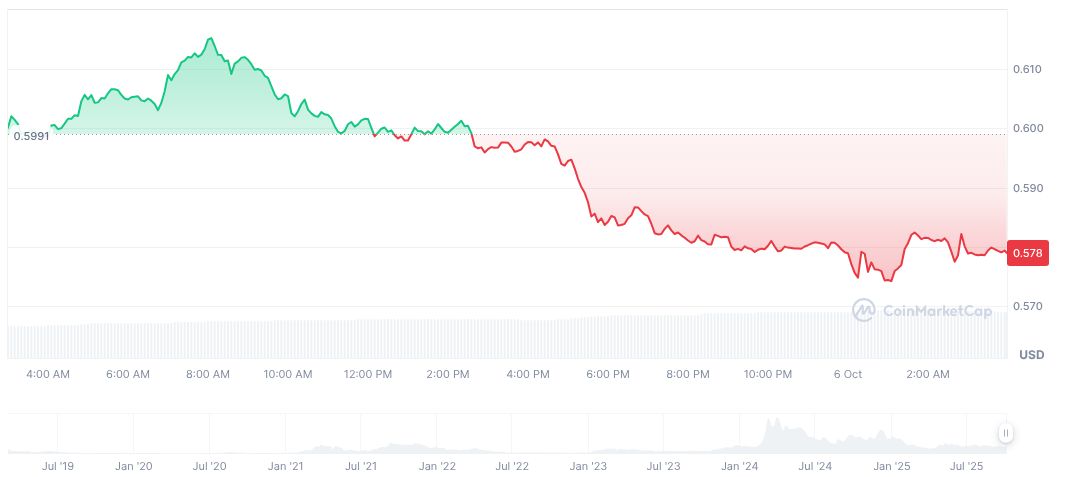The image size is (1072, 477).
Task: Jump to Jul '19 in the navigator
Action: tap(58, 466)
